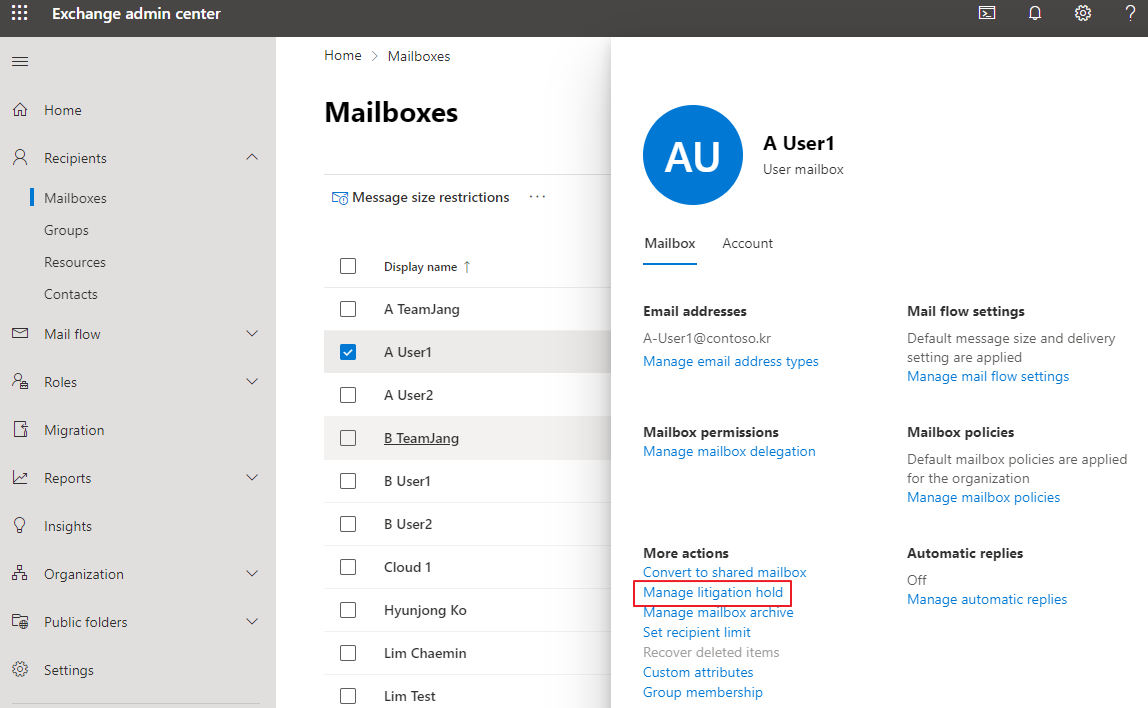Switch to the Account tab
Image resolution: width=1148 pixels, height=708 pixels.
(x=748, y=244)
